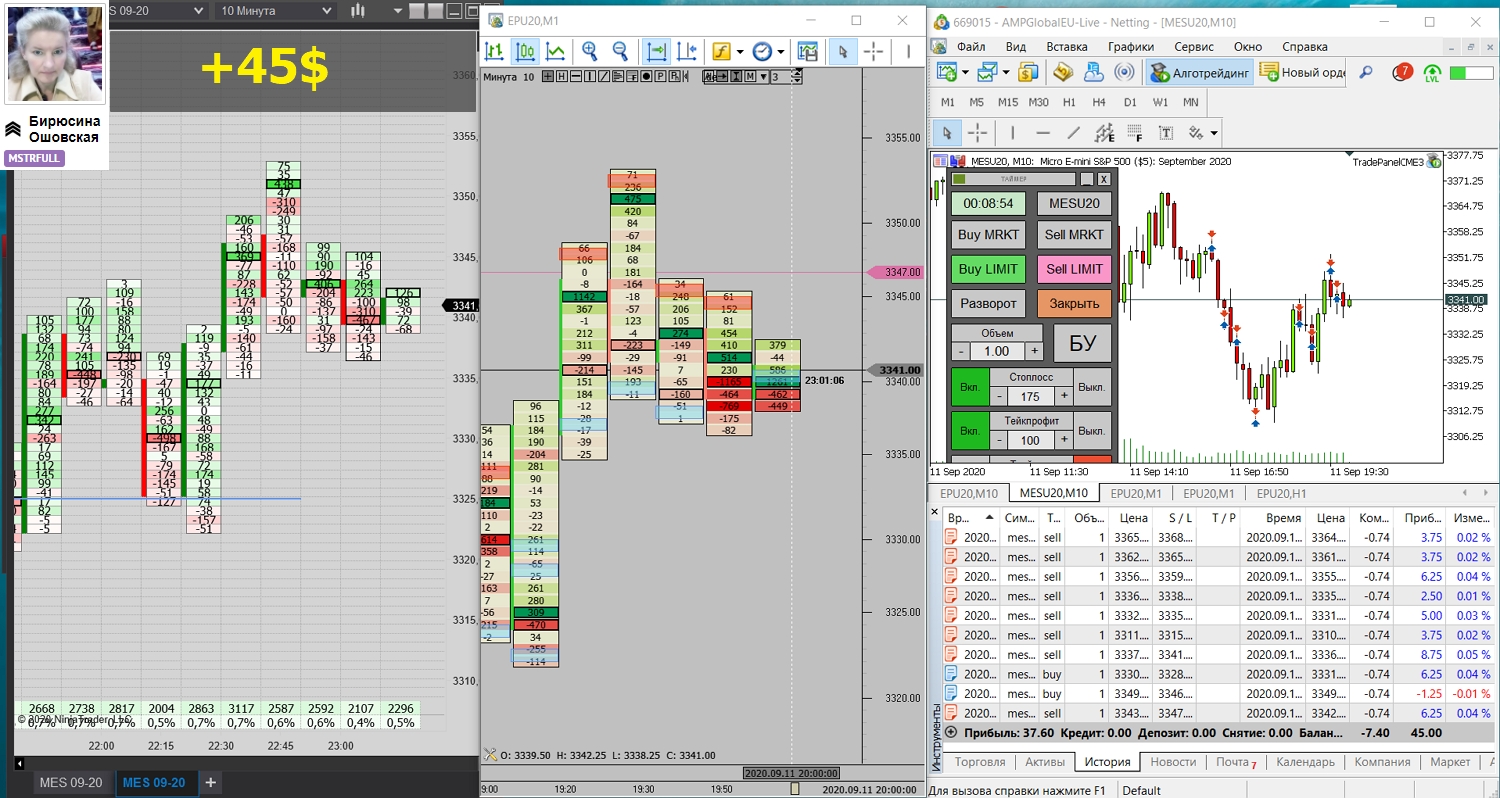Select the crosshair tool in EPU20,M1 toolbar
Viewport: 1500px width, 798px height.
point(873,52)
